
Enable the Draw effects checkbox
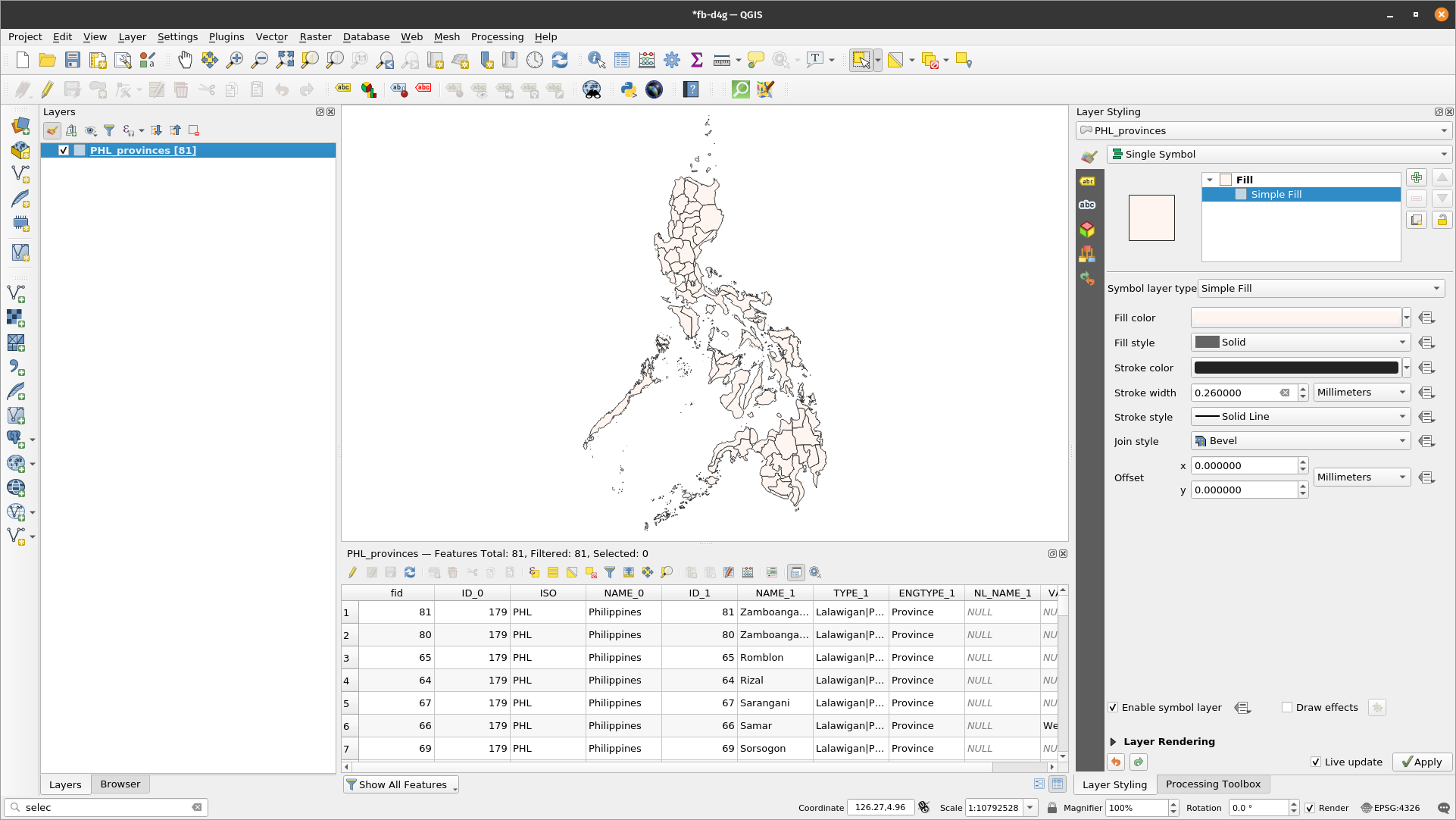click(x=1287, y=707)
